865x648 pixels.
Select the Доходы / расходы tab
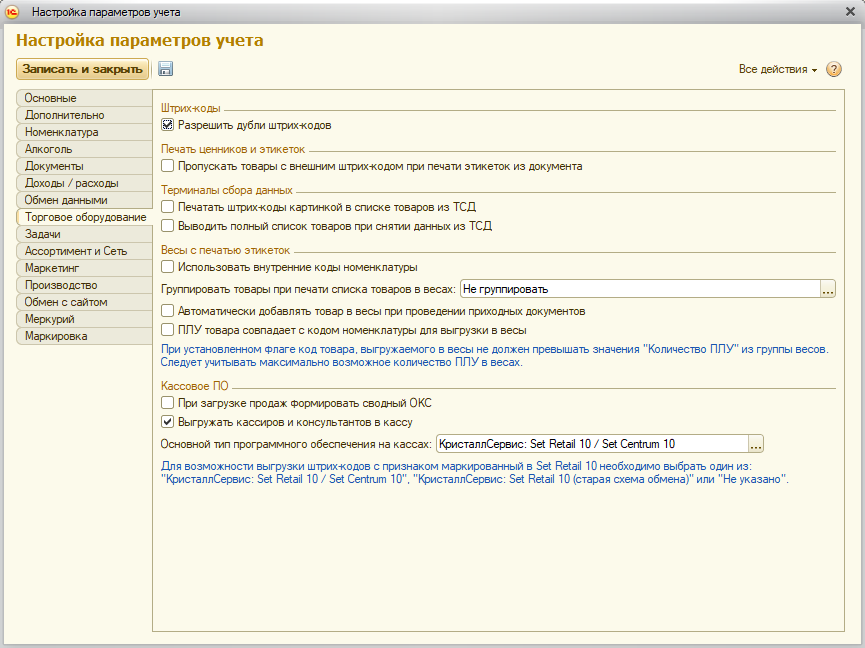[84, 183]
